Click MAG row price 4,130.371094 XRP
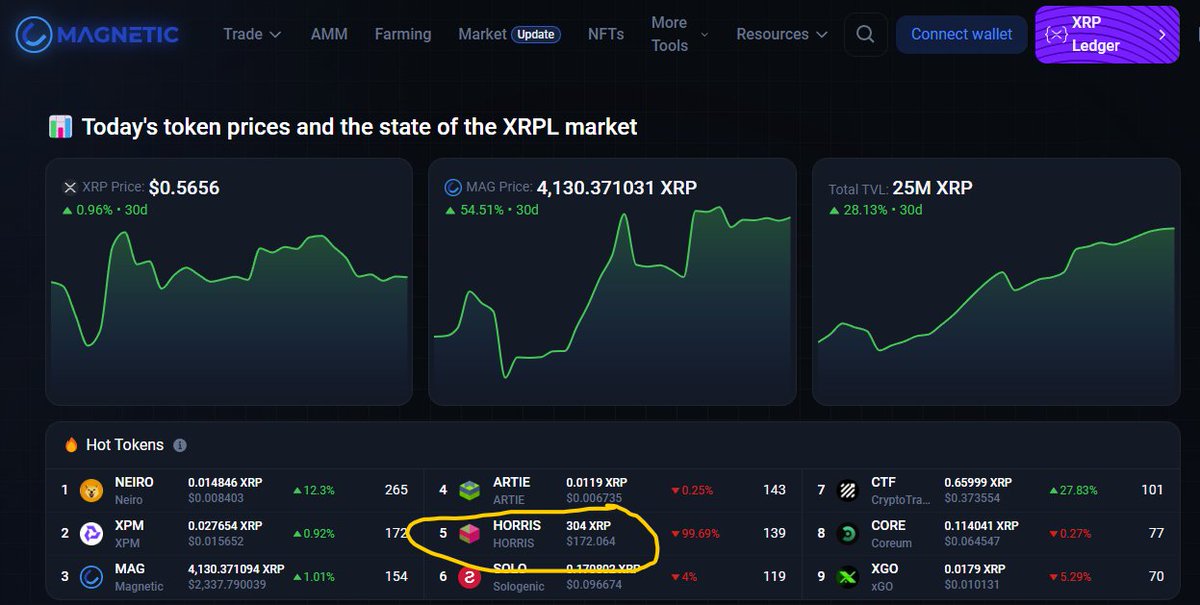Image resolution: width=1200 pixels, height=605 pixels. point(236,568)
